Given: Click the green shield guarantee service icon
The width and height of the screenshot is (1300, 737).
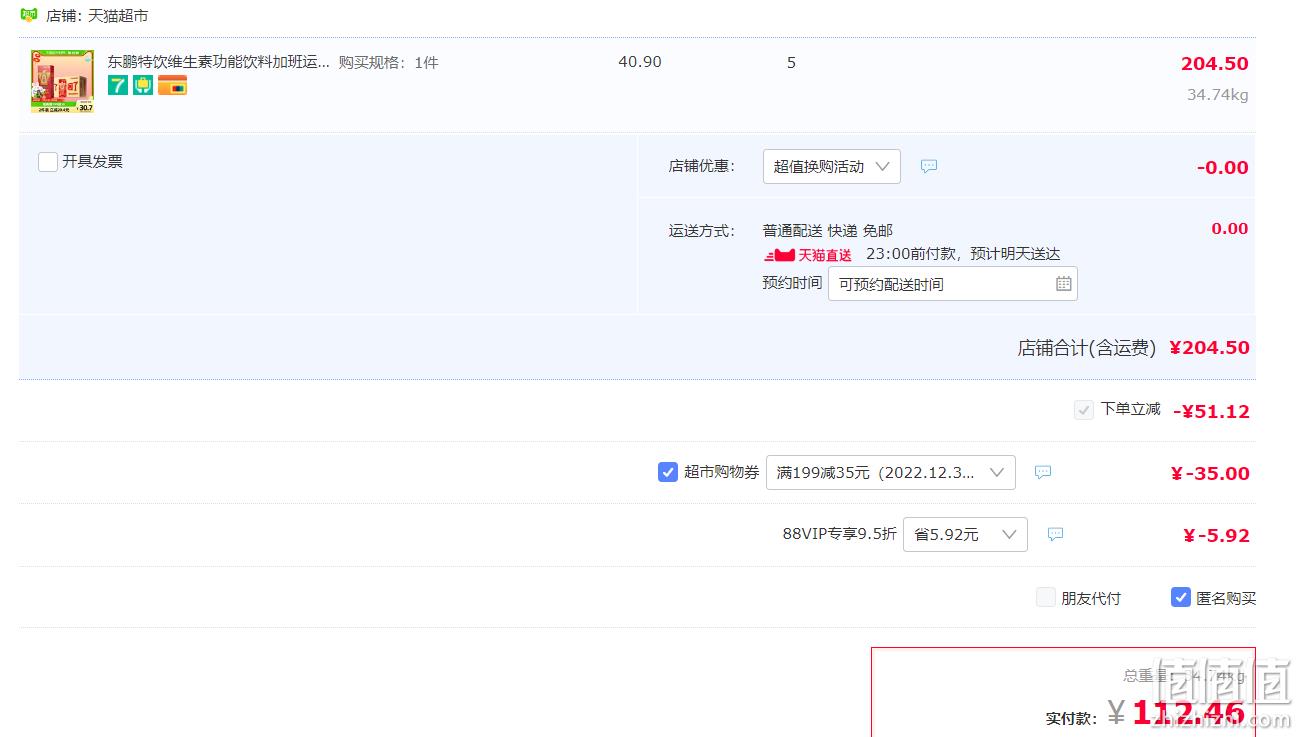Looking at the screenshot, I should click(x=143, y=86).
